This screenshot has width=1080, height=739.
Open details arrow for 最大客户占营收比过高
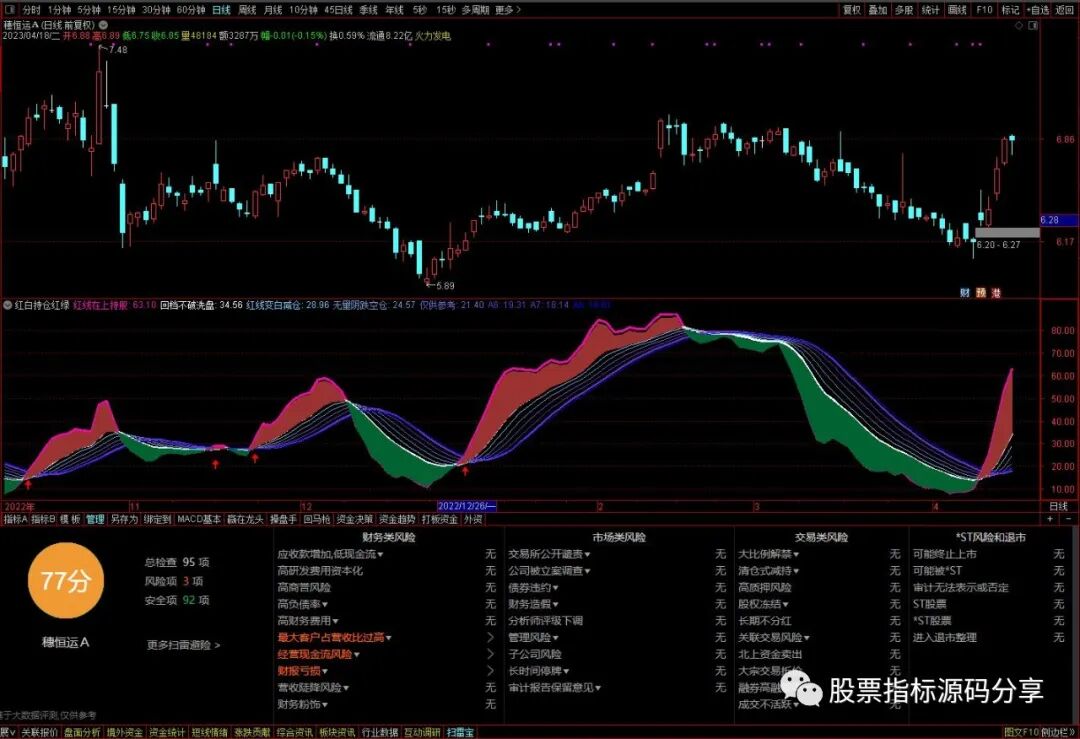coord(490,638)
